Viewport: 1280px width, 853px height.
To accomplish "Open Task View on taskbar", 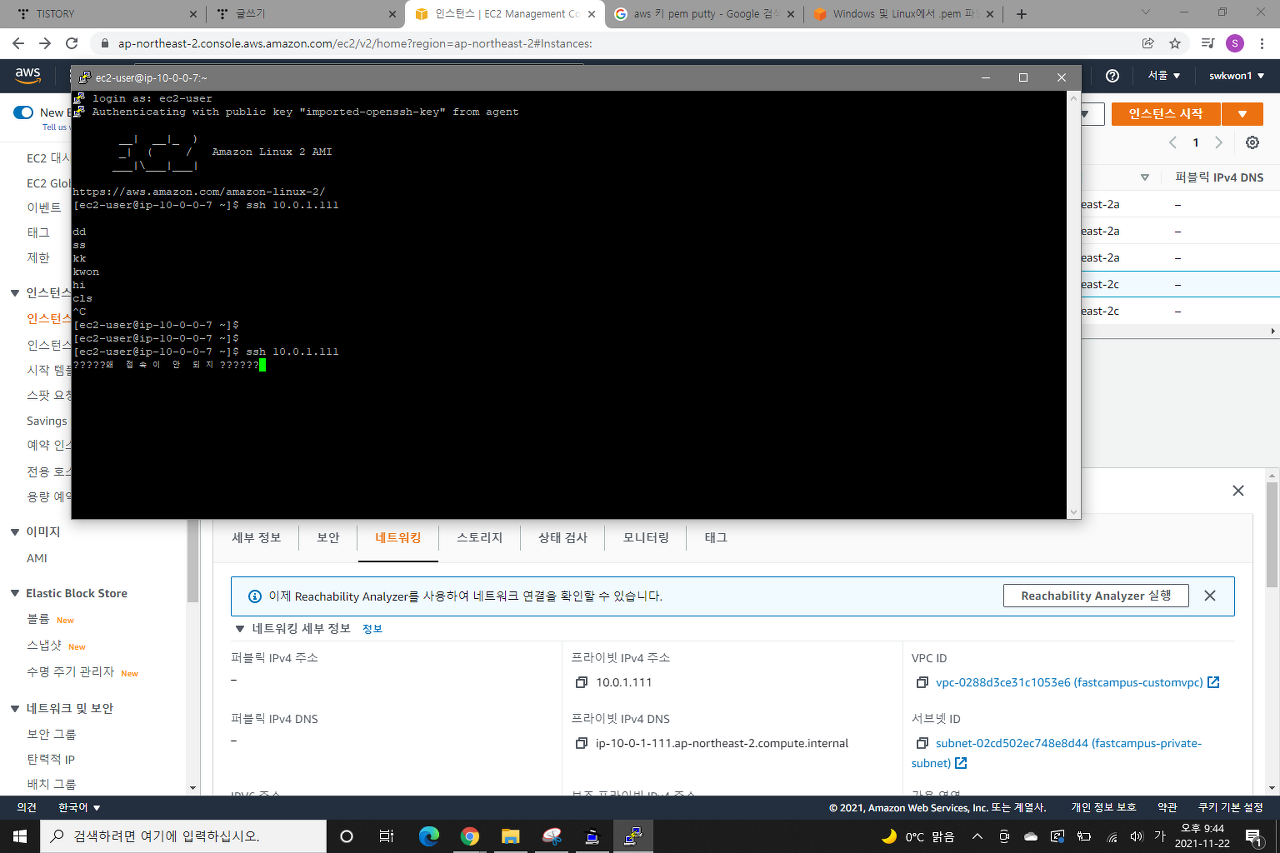I will click(386, 836).
